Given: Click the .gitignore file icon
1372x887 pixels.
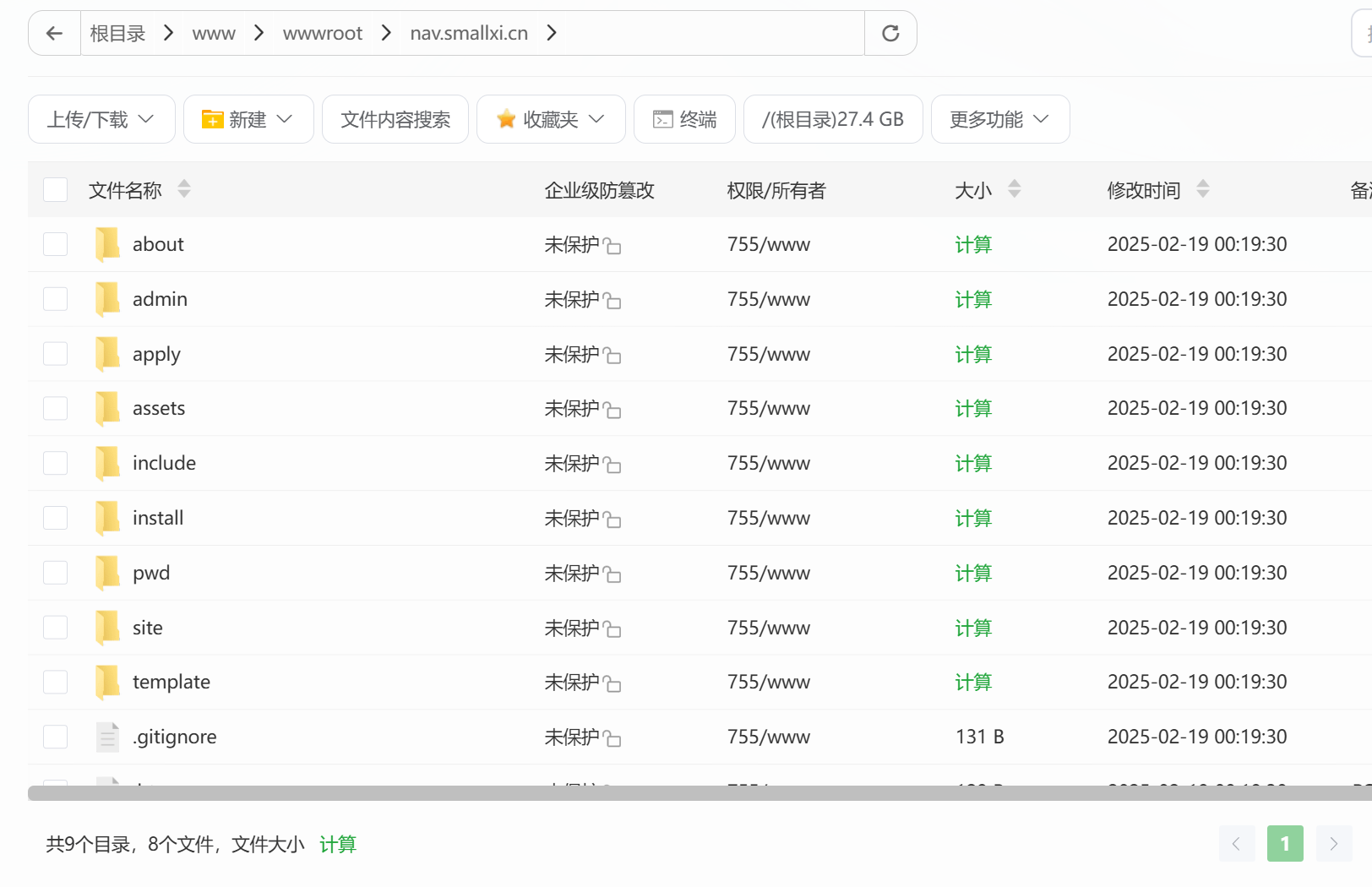Looking at the screenshot, I should 107,737.
